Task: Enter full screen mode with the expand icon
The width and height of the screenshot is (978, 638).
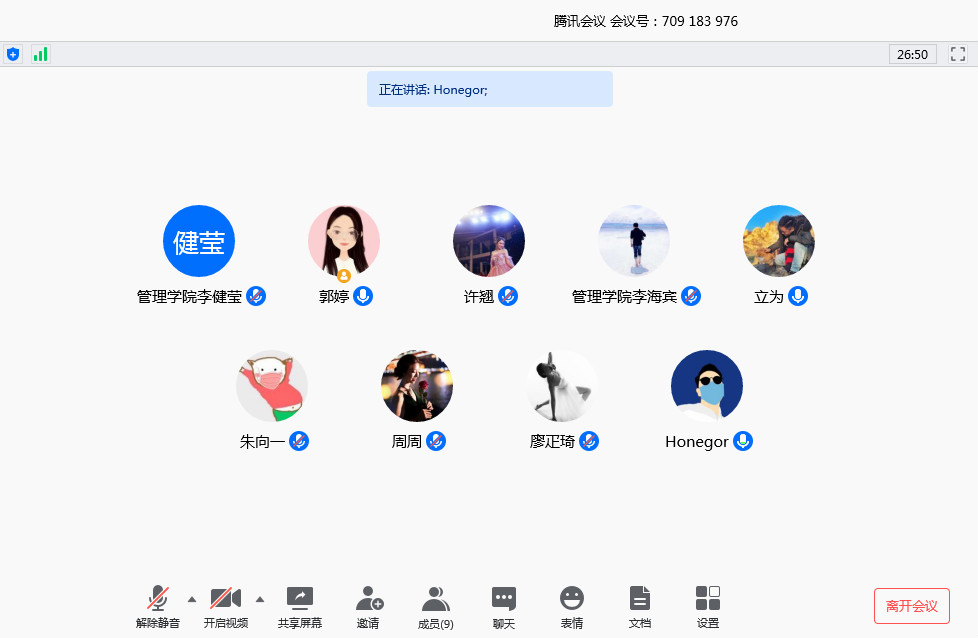Action: 958,54
